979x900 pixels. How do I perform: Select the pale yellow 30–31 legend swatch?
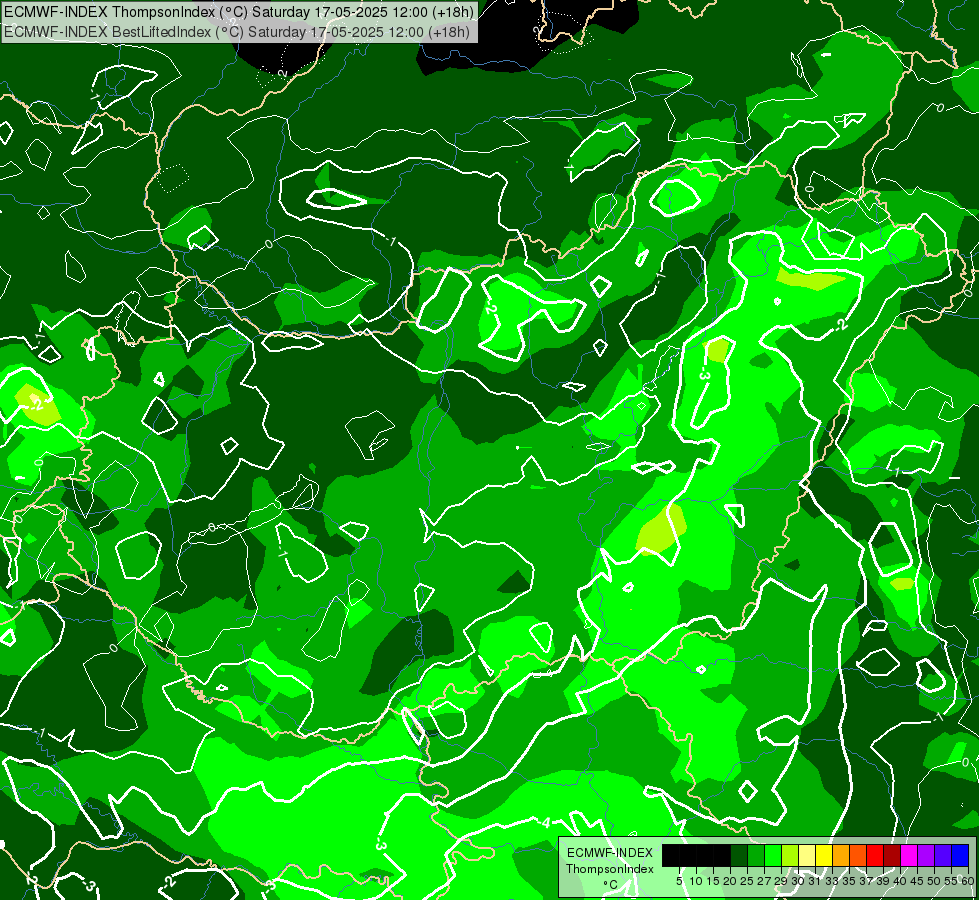click(x=807, y=856)
